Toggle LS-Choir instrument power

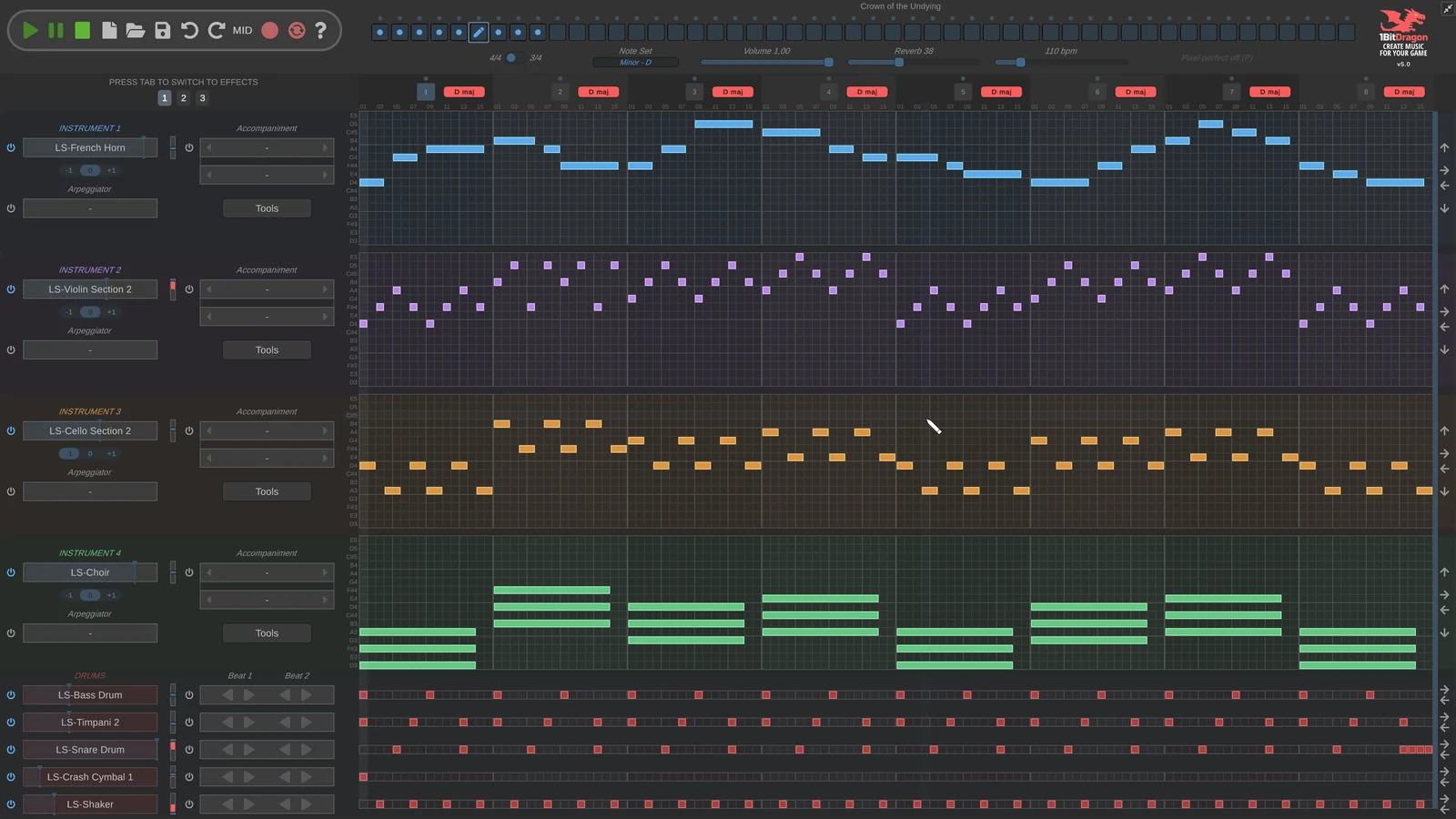(x=11, y=572)
